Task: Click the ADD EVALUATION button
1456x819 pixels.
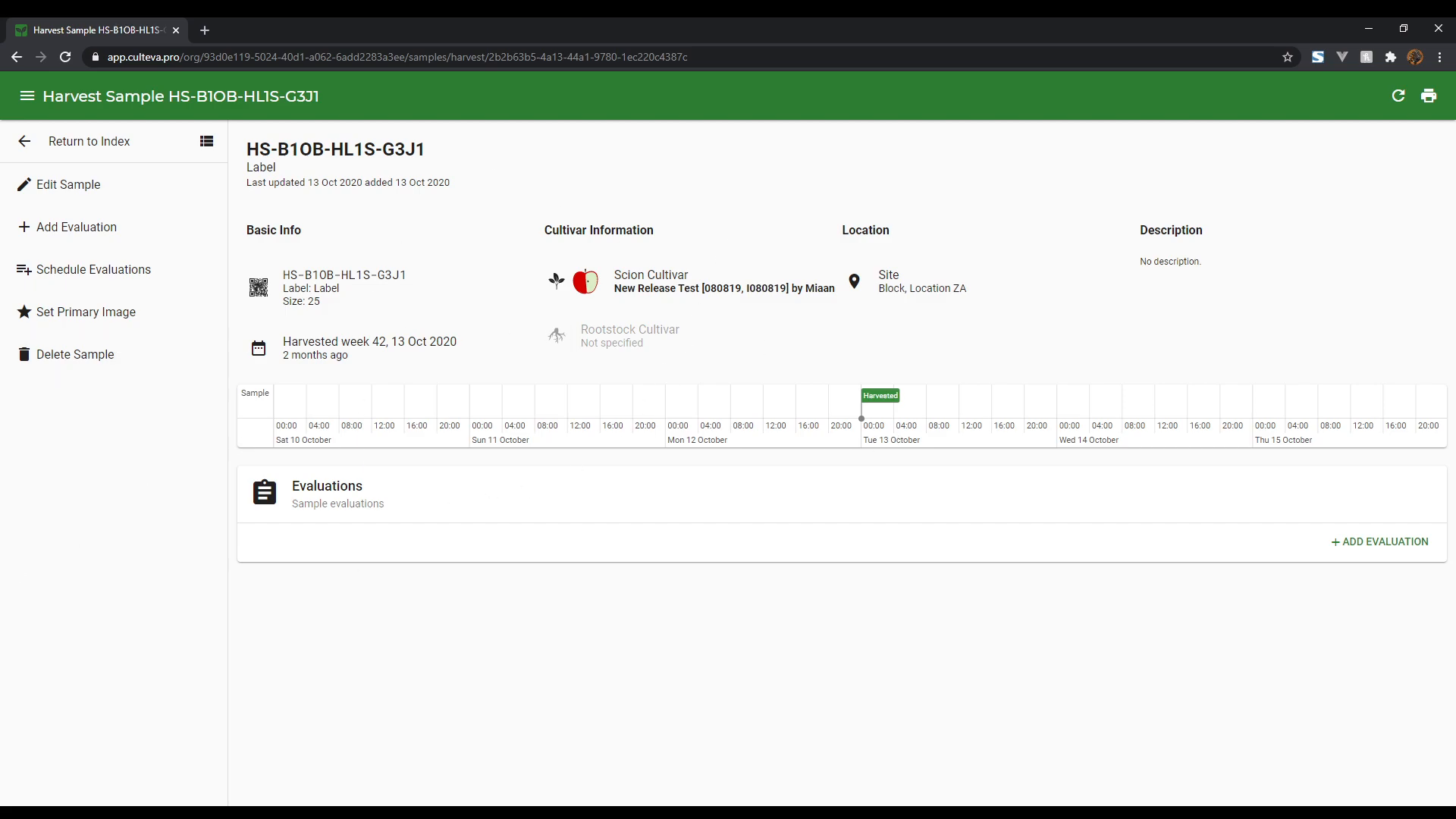Action: [x=1379, y=541]
